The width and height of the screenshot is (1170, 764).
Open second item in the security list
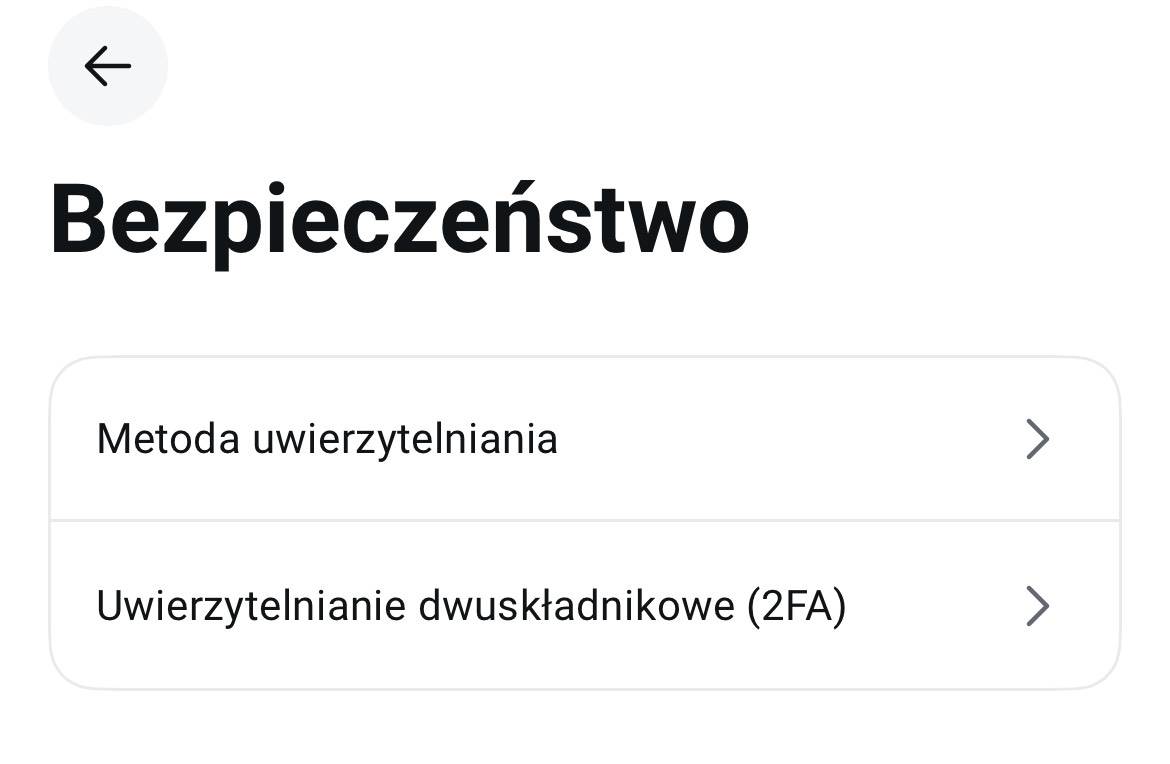click(585, 605)
